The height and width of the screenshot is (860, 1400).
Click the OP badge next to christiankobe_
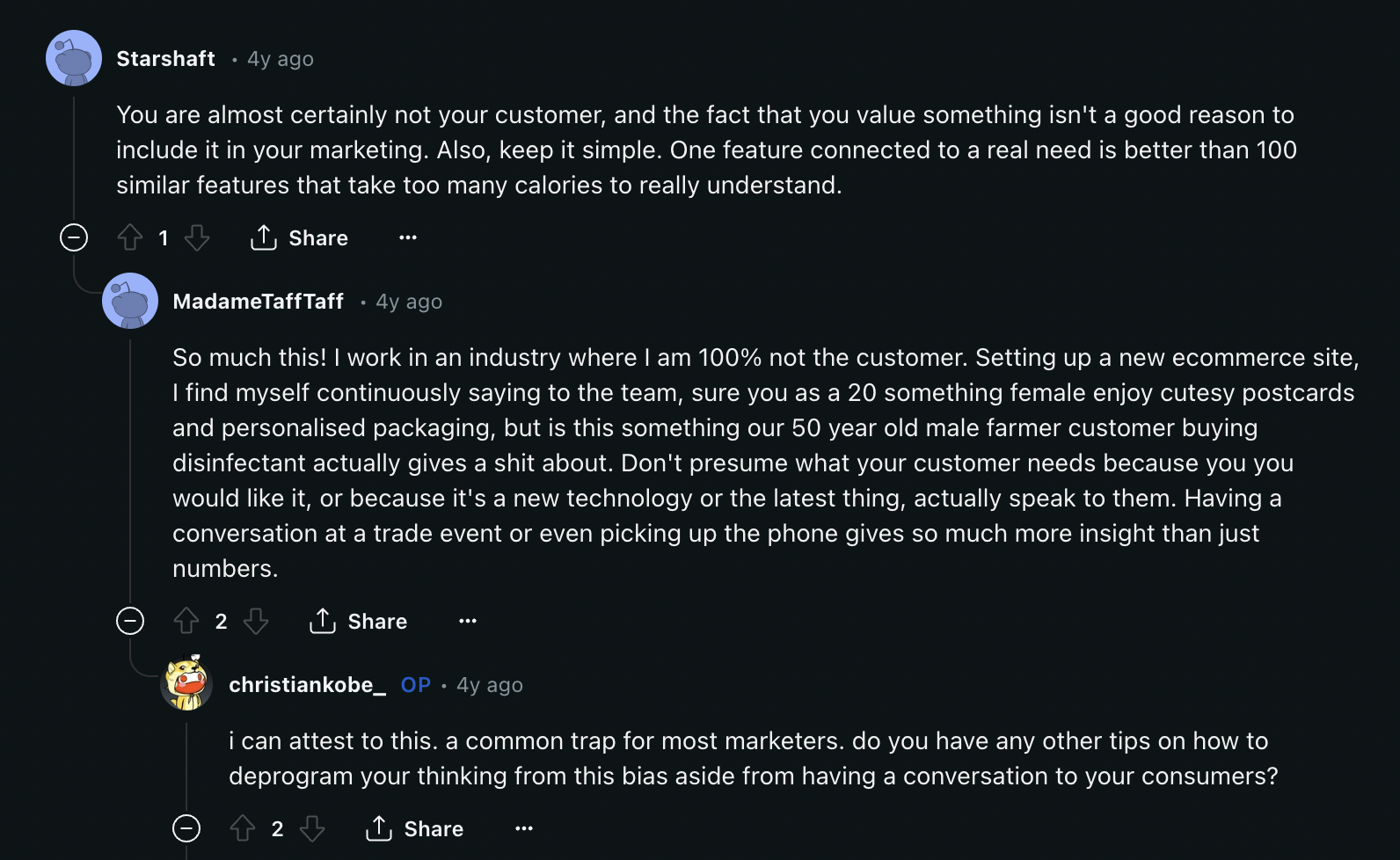point(415,685)
